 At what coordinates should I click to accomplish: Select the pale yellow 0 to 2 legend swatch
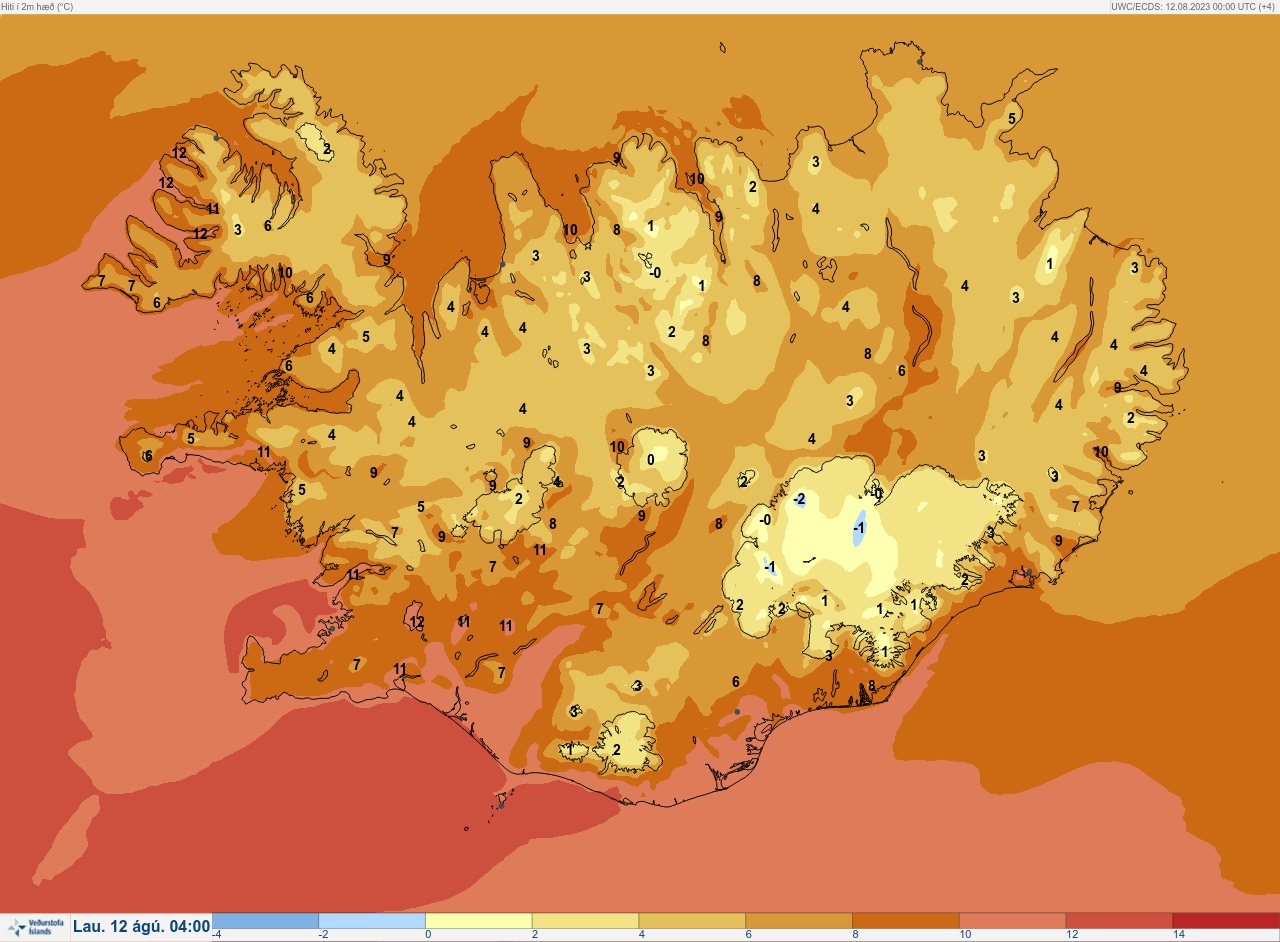(479, 921)
